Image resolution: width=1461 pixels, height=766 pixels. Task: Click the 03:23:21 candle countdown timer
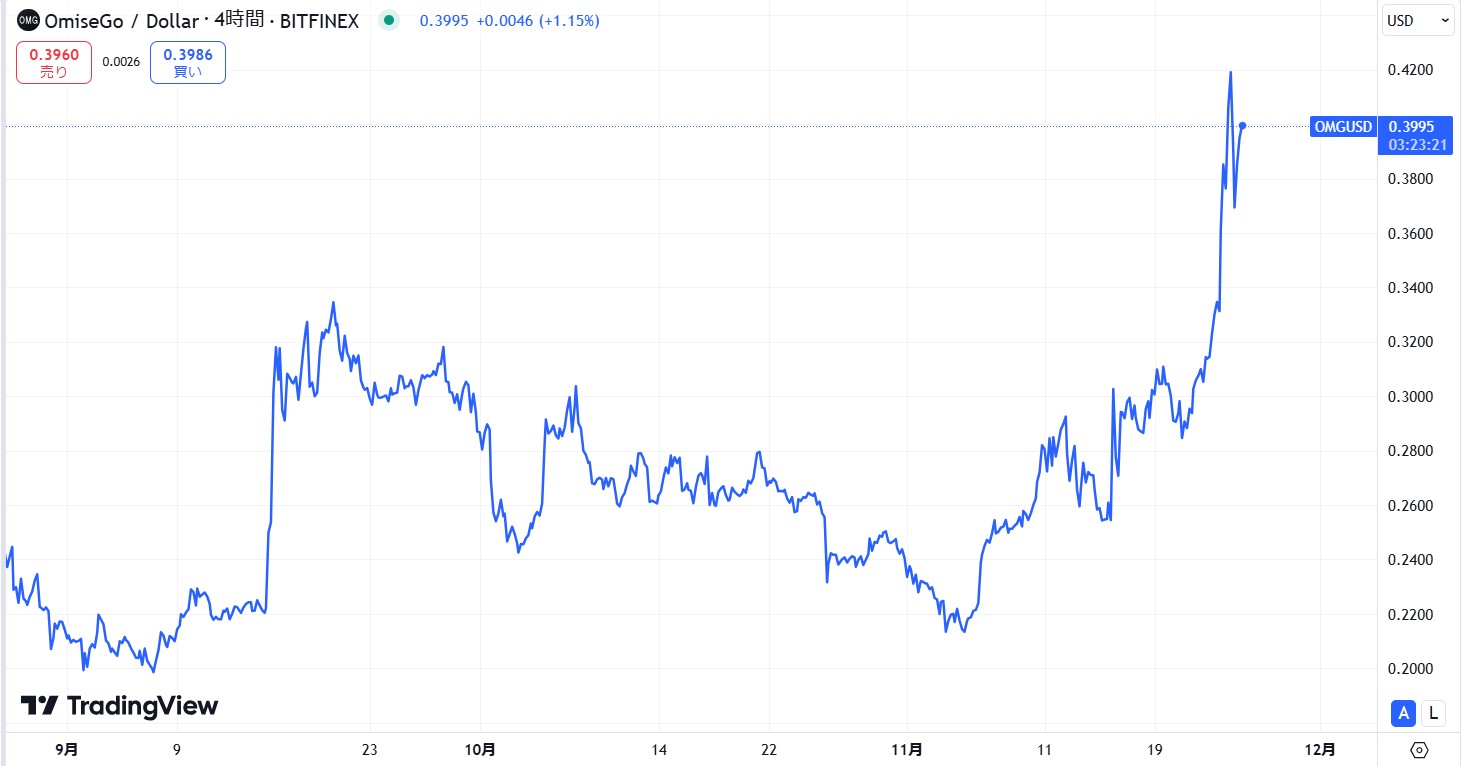[1415, 143]
